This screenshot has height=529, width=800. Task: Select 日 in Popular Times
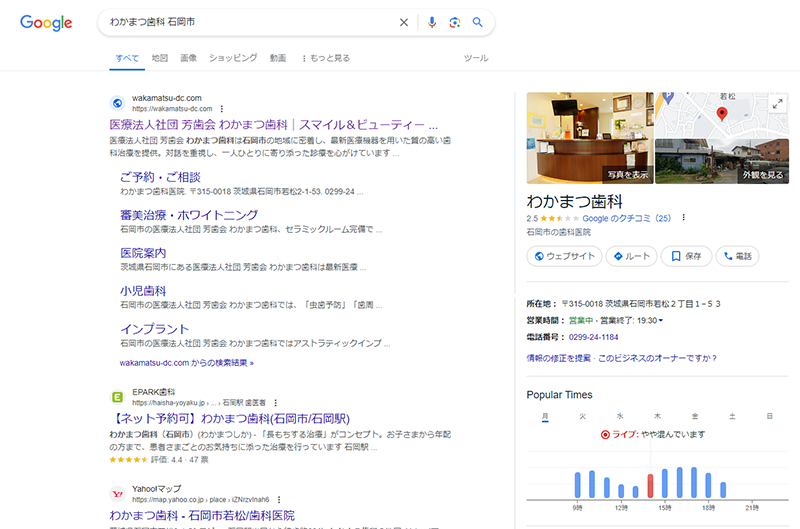tap(769, 416)
